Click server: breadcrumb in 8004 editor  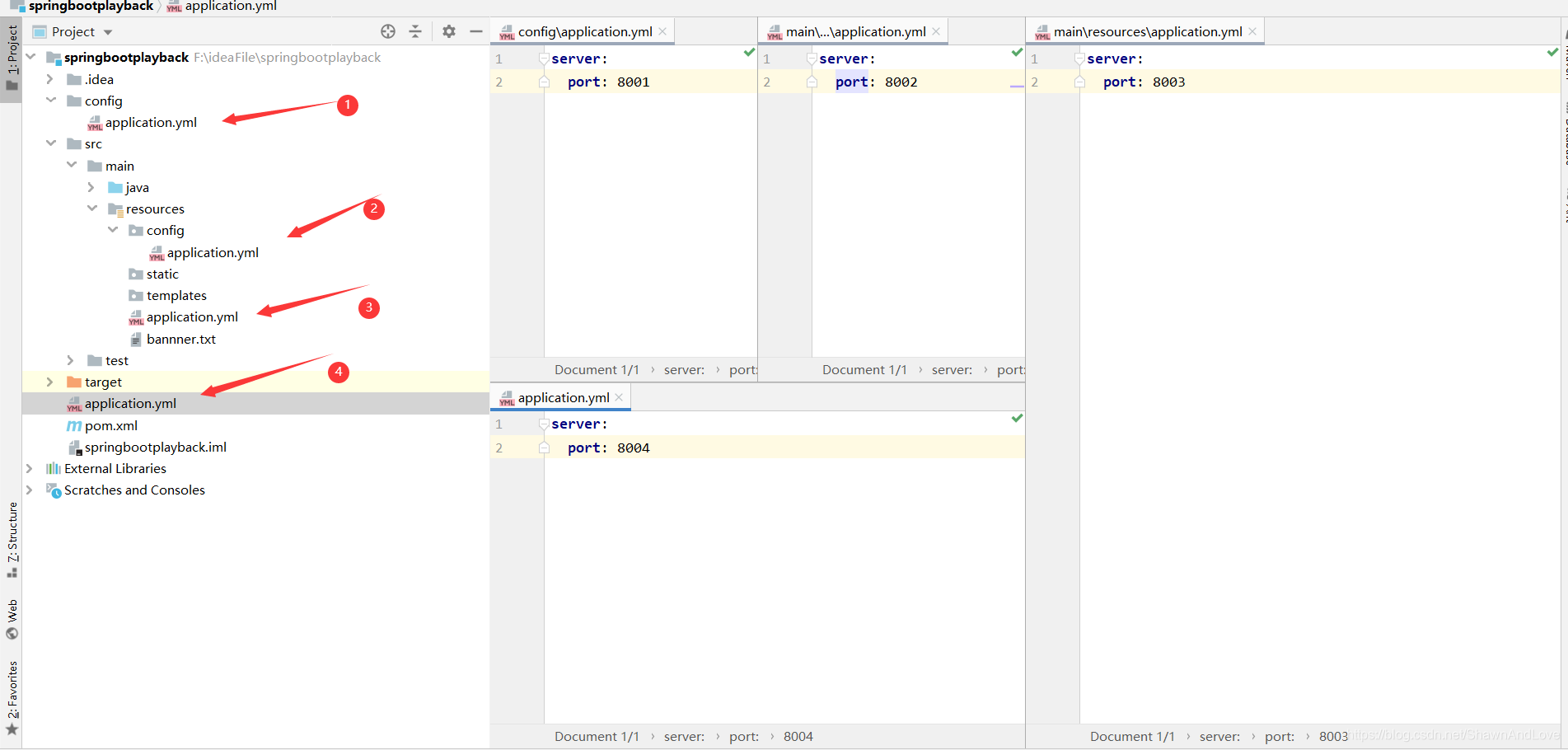(684, 736)
